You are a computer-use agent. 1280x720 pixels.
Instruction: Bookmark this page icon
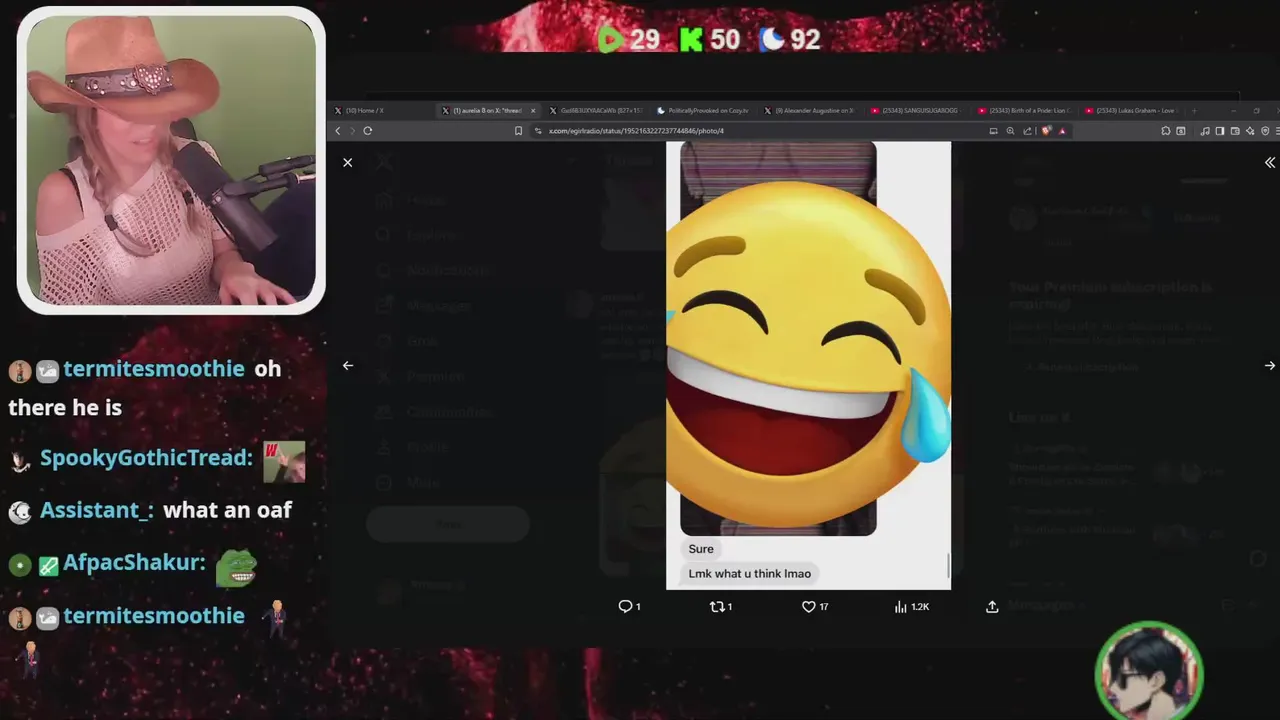(x=518, y=131)
